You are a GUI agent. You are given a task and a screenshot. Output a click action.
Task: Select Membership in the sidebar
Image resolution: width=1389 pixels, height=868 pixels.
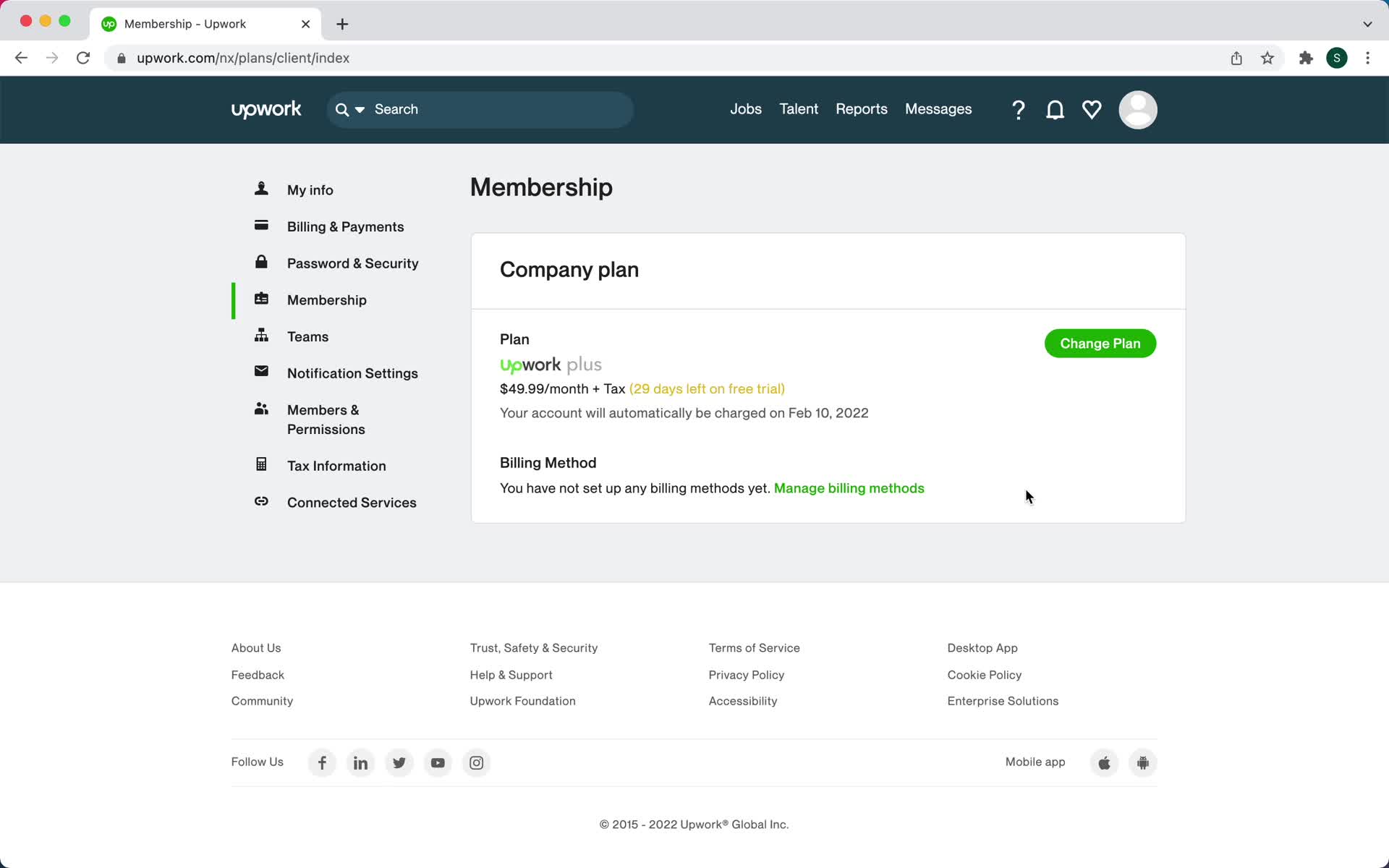click(x=326, y=300)
